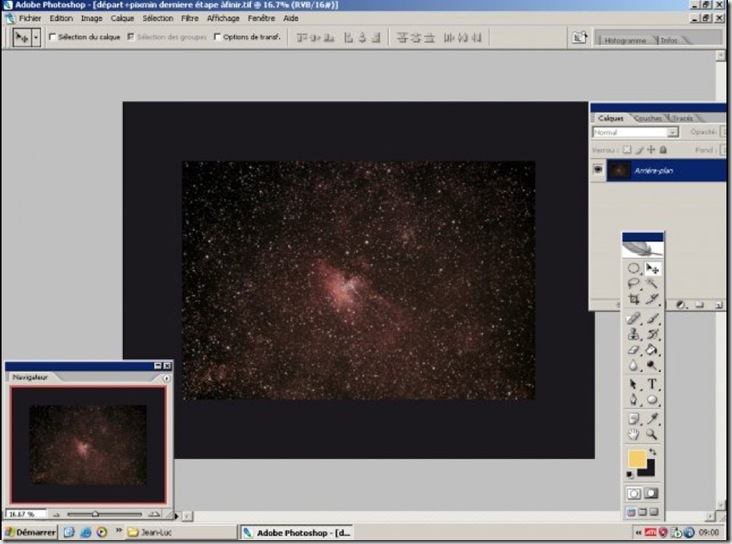This screenshot has height=544, width=732.
Task: Toggle the Sélection des groupes checkbox
Action: coord(131,36)
